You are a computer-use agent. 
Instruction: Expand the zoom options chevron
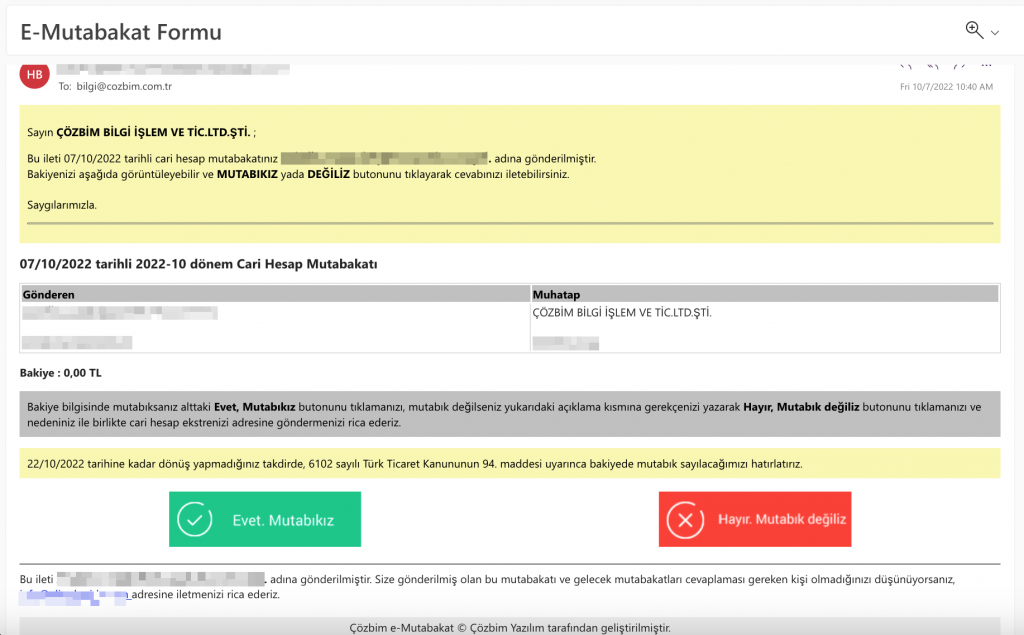tap(995, 34)
